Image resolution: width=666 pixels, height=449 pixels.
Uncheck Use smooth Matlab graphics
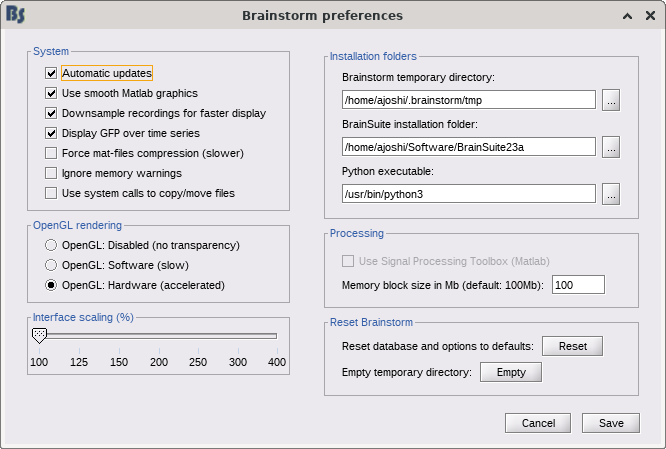point(51,93)
